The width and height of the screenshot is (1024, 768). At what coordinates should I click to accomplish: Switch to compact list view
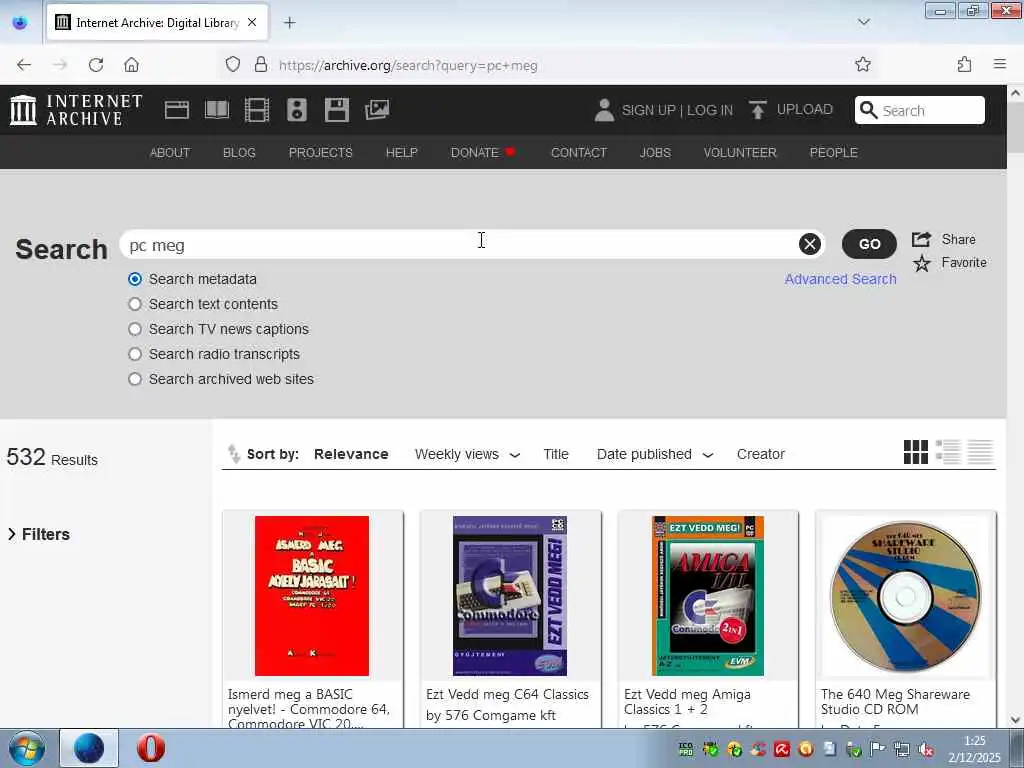pos(980,452)
